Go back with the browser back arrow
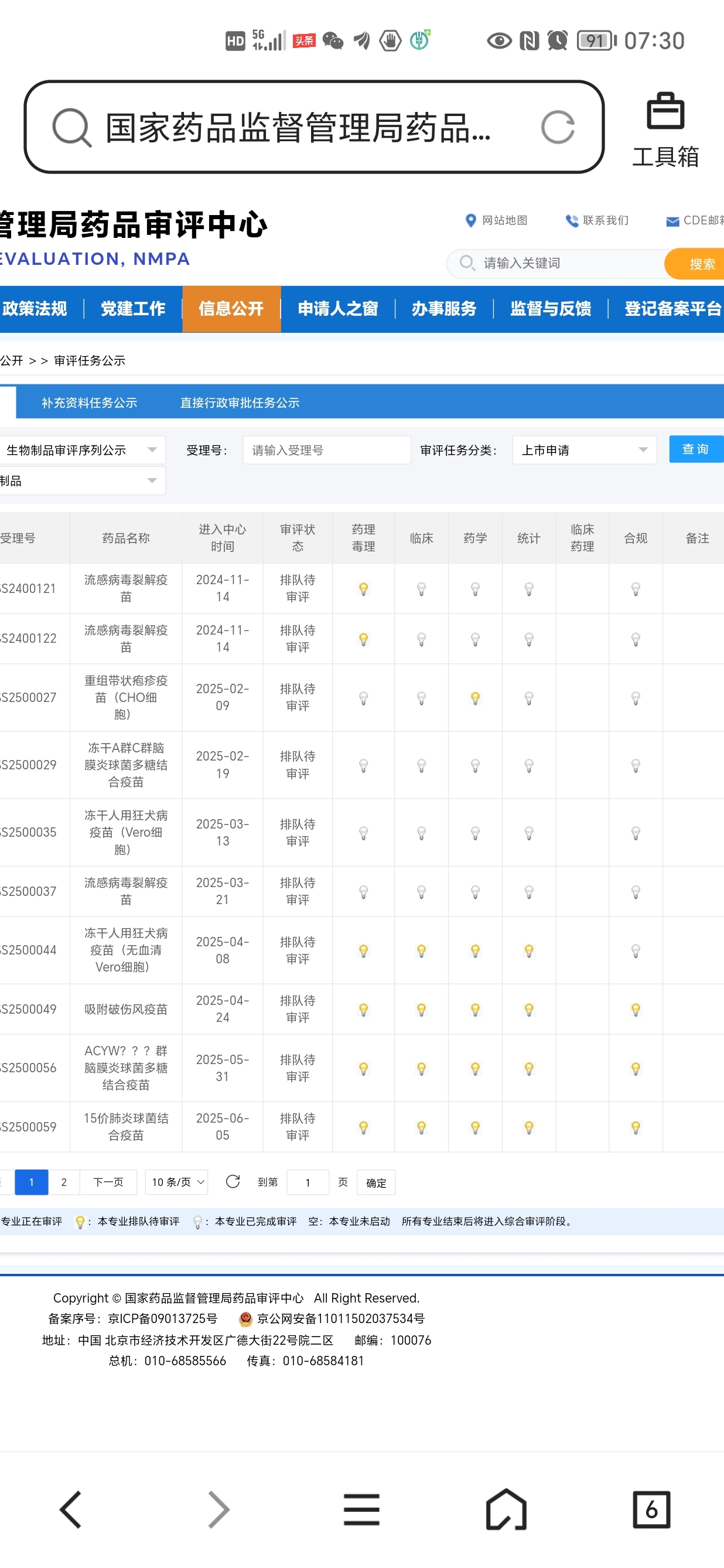The width and height of the screenshot is (724, 1568). pyautogui.click(x=70, y=1509)
